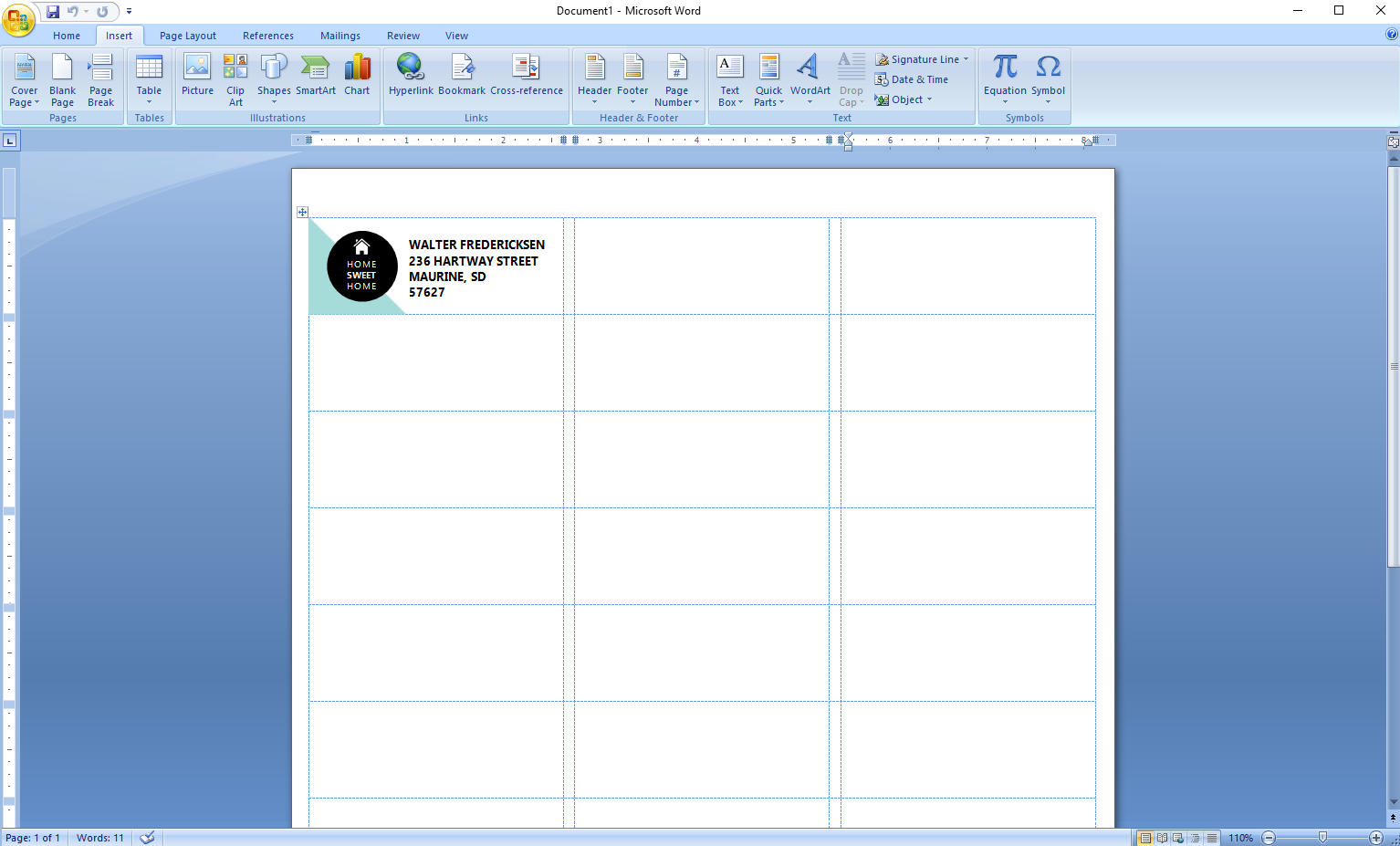Insert a Bookmark
The height and width of the screenshot is (846, 1400).
coord(462,78)
